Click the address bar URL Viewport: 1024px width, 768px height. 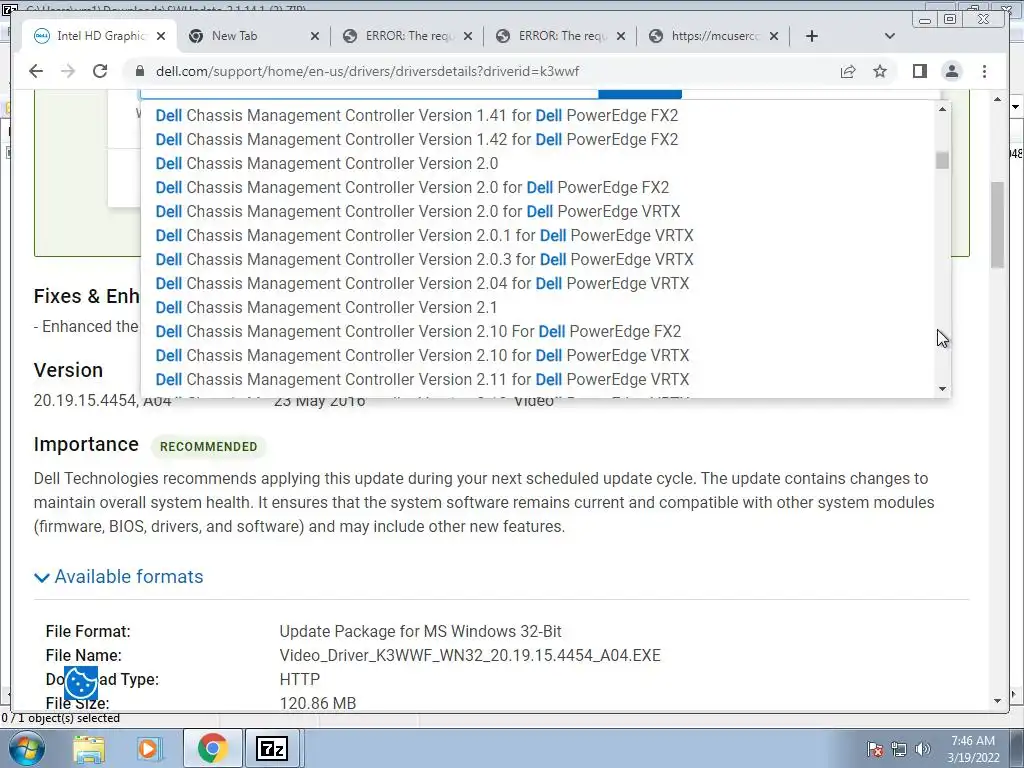[367, 71]
